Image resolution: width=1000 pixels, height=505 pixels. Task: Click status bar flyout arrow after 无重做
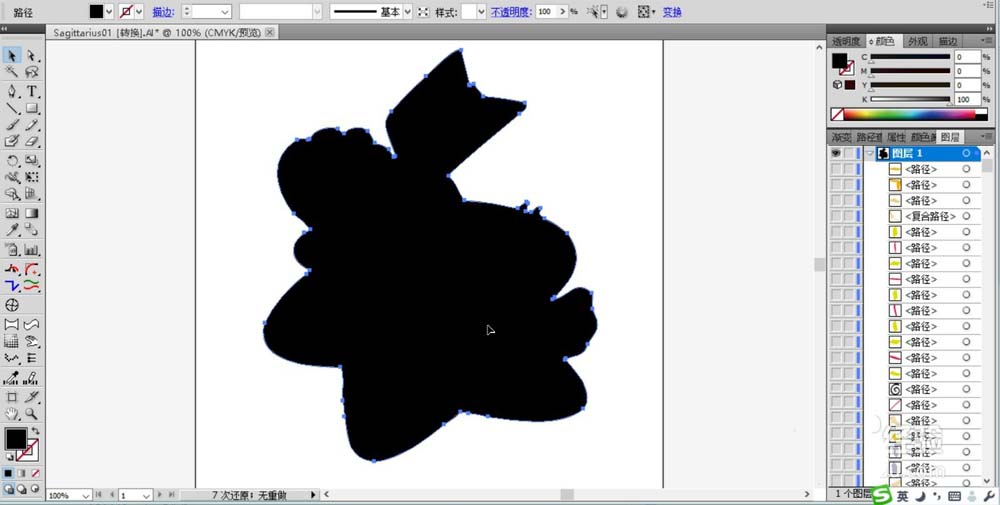pyautogui.click(x=312, y=495)
